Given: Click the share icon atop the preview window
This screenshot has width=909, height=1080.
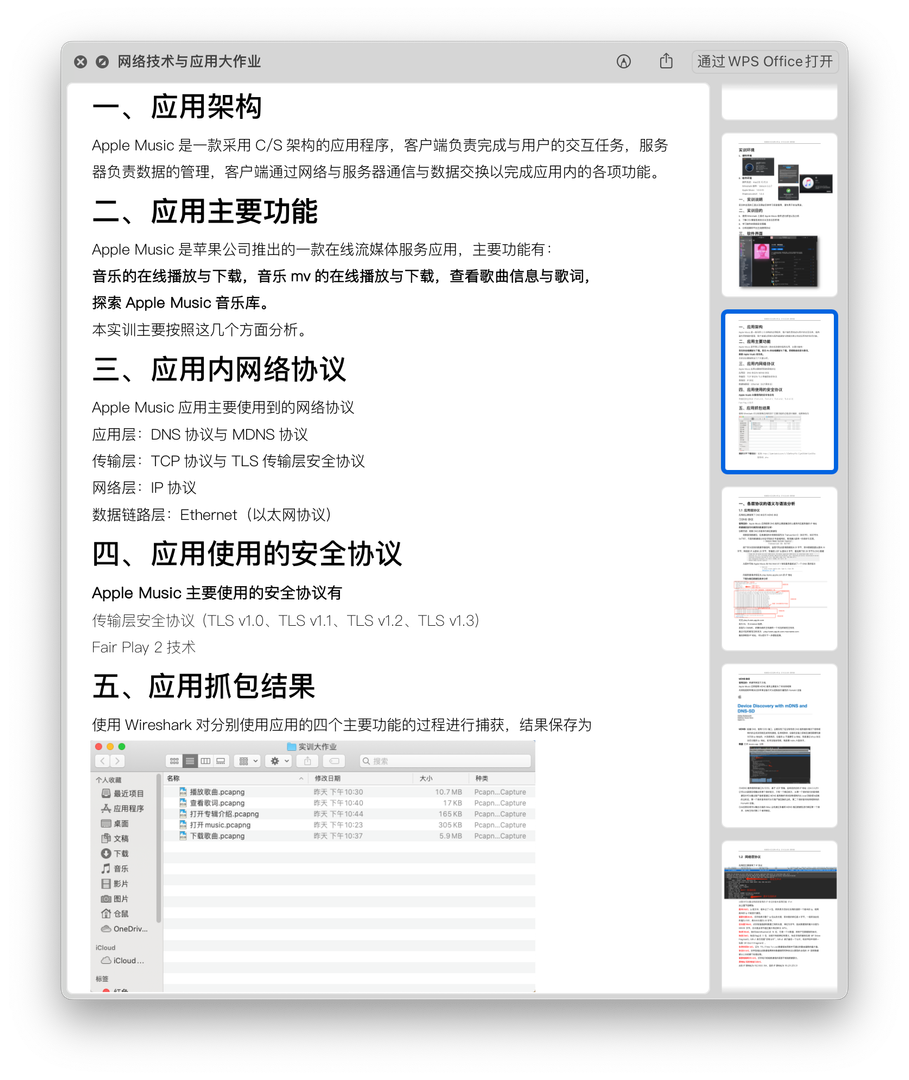Looking at the screenshot, I should [665, 61].
